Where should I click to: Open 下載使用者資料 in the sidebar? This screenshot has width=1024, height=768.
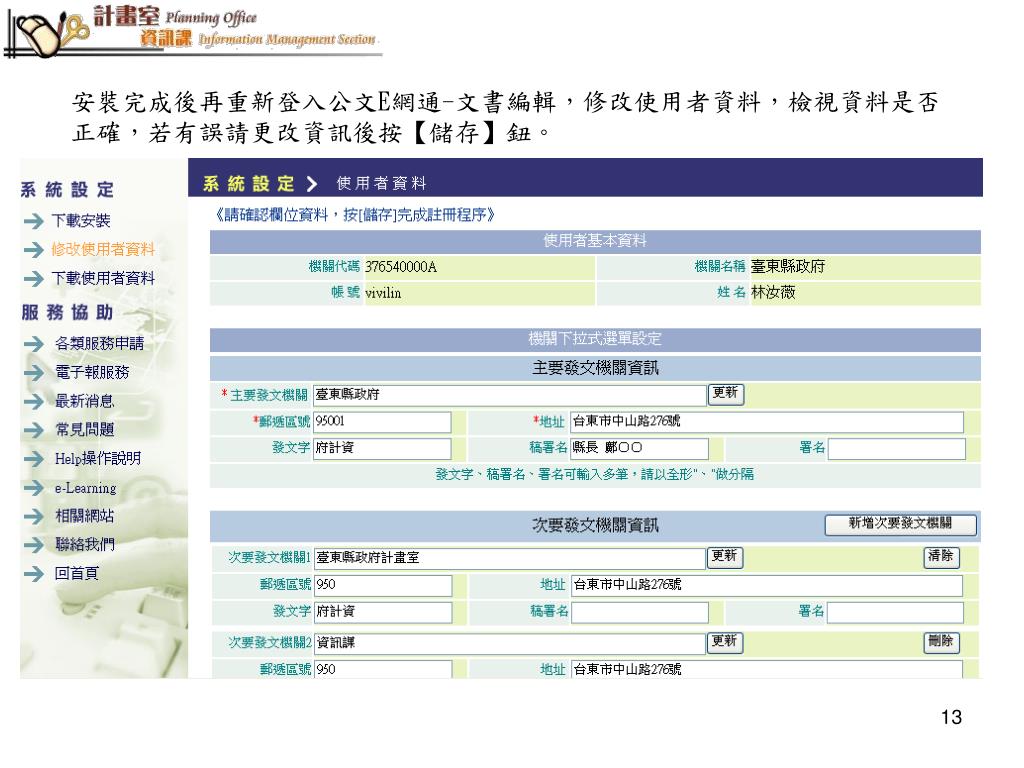(103, 278)
